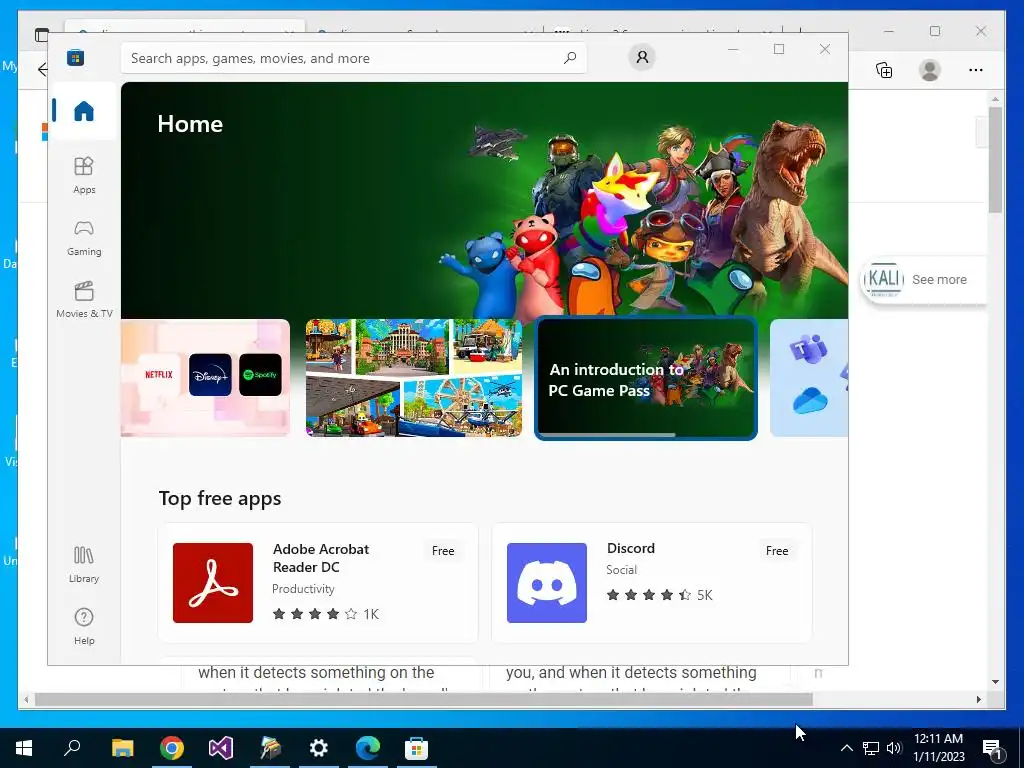Click the Discord app title
The height and width of the screenshot is (768, 1024).
pyautogui.click(x=630, y=548)
